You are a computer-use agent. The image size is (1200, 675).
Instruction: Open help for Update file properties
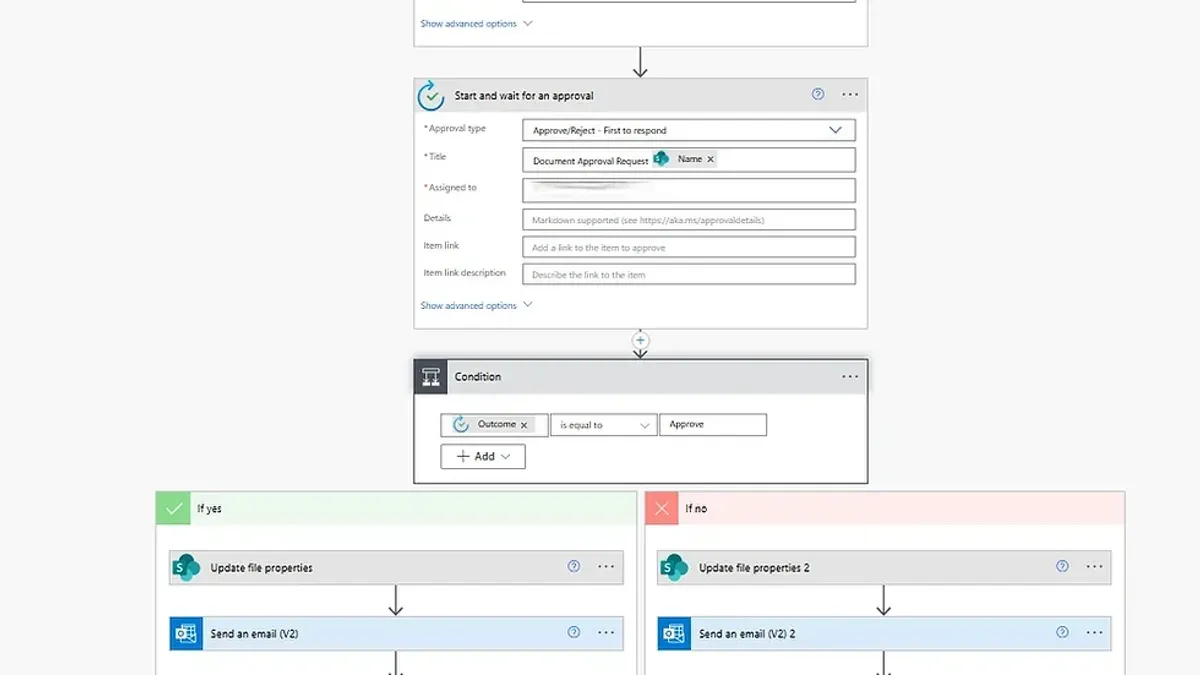tap(574, 566)
